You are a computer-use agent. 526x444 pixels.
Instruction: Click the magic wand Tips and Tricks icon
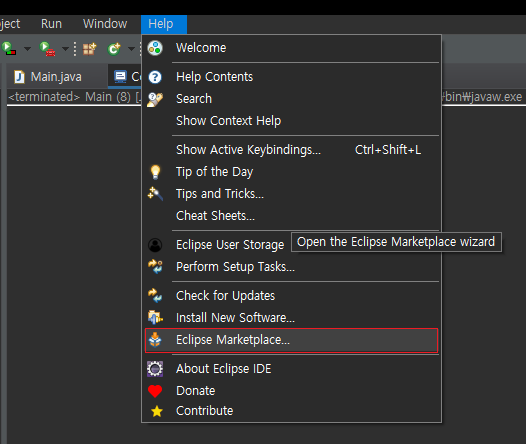(x=155, y=194)
